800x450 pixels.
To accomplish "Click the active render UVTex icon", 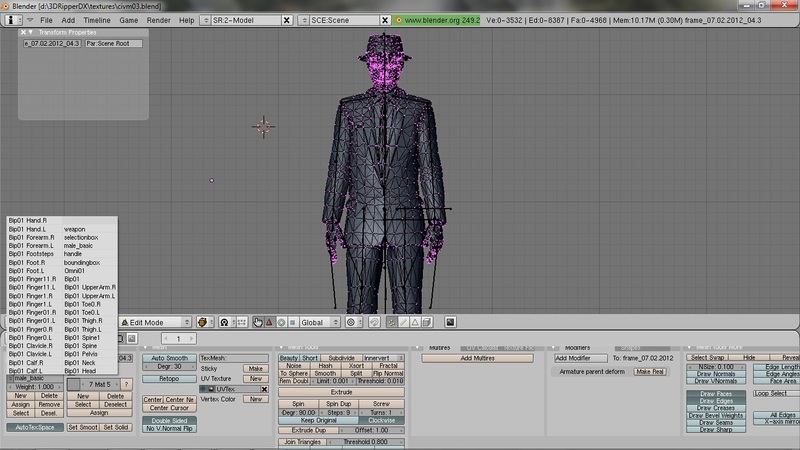I will pos(211,389).
